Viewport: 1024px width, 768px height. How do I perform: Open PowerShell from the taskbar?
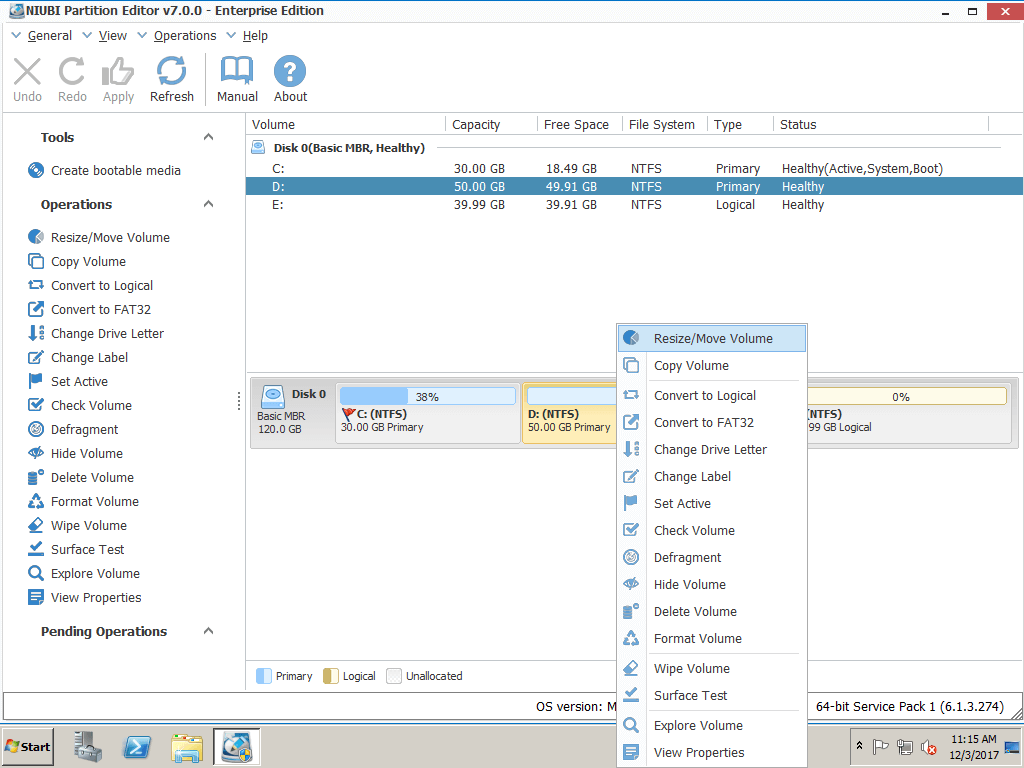click(137, 747)
